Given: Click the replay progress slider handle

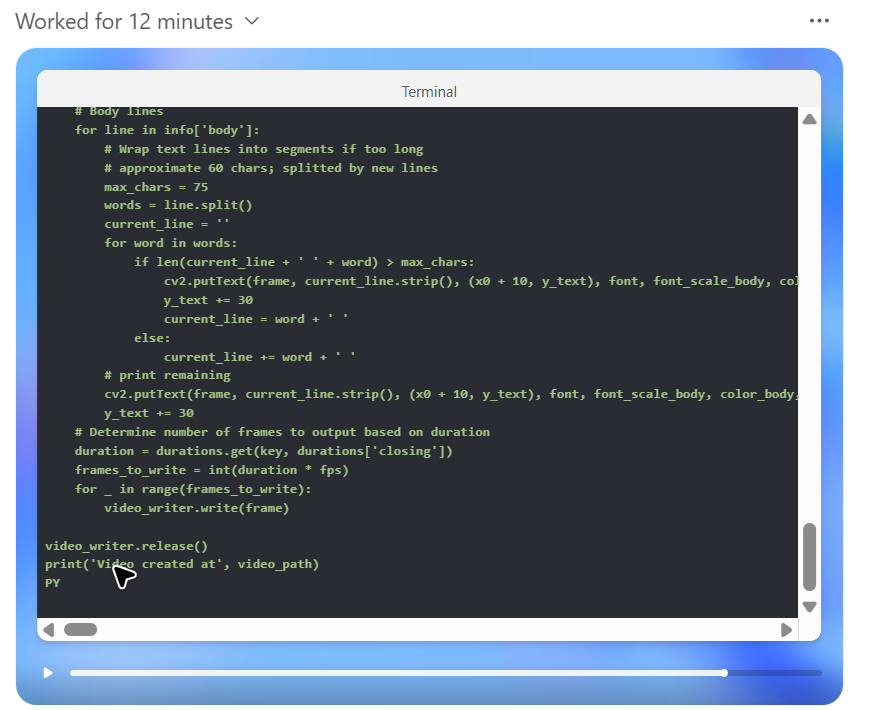Looking at the screenshot, I should click(724, 673).
